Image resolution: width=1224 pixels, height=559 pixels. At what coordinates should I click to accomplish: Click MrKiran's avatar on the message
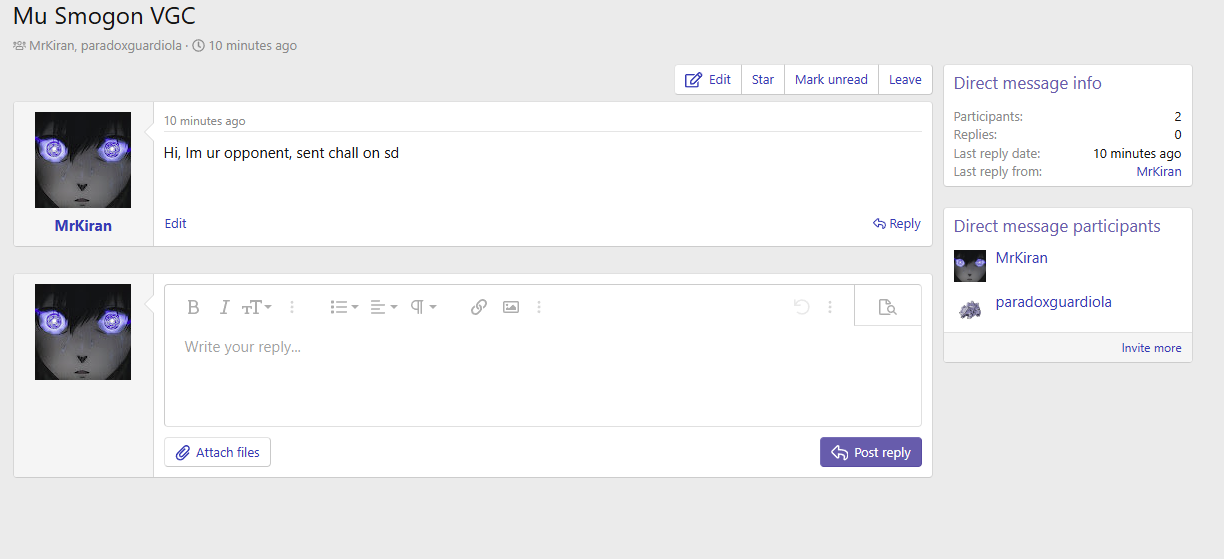83,160
